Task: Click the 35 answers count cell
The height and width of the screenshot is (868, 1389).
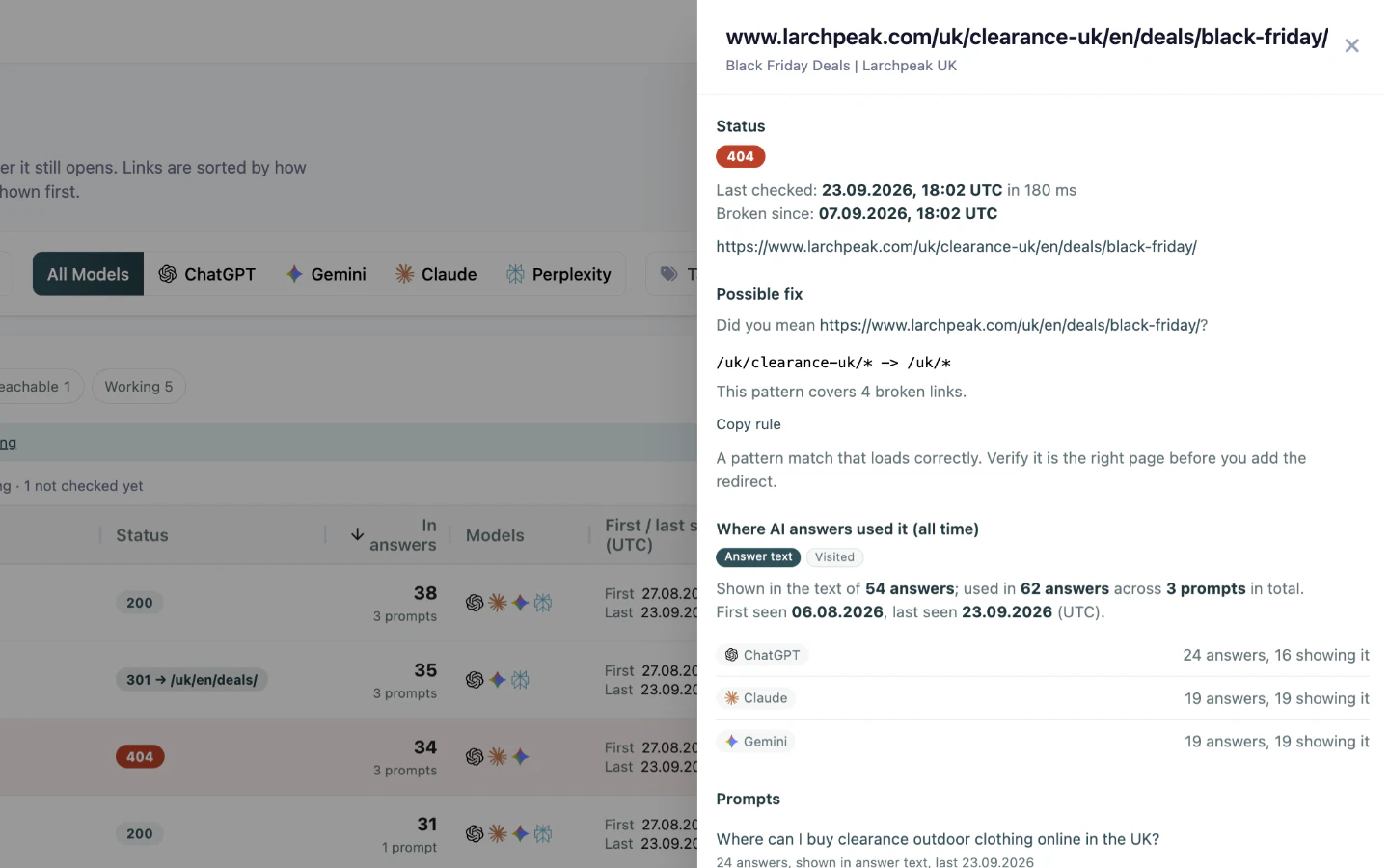Action: coord(405,680)
